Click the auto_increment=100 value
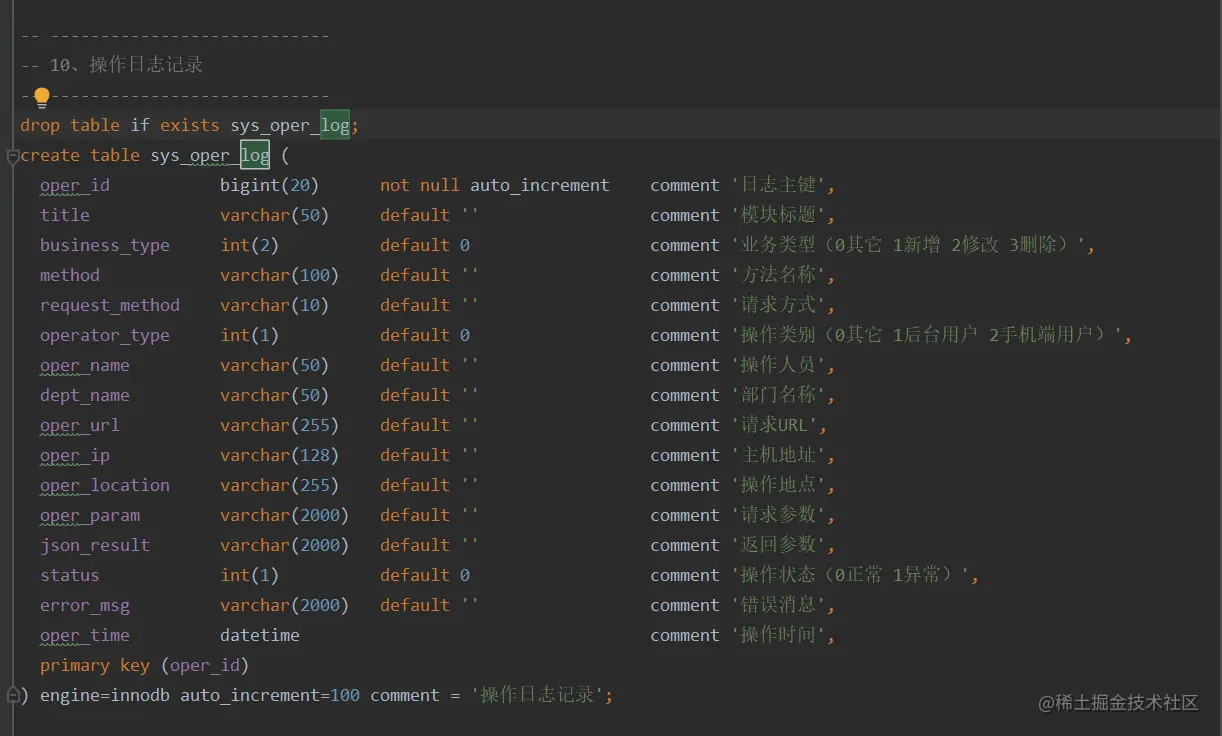The height and width of the screenshot is (736, 1222). click(270, 695)
